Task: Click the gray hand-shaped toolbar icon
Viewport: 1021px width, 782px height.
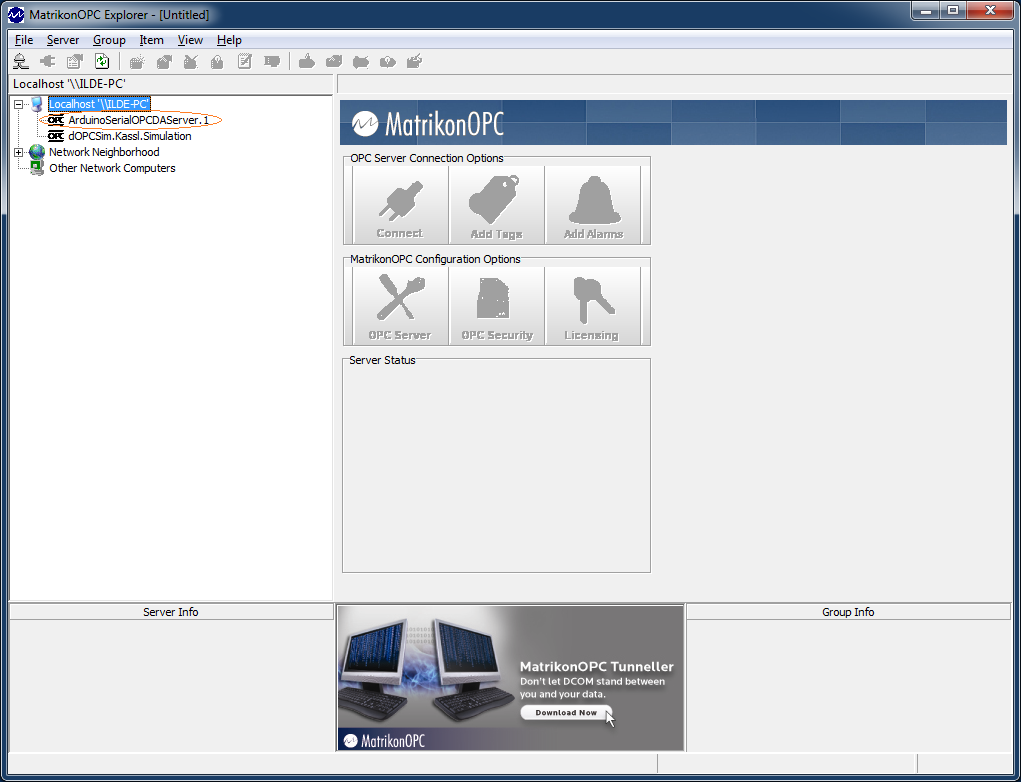Action: tap(306, 62)
